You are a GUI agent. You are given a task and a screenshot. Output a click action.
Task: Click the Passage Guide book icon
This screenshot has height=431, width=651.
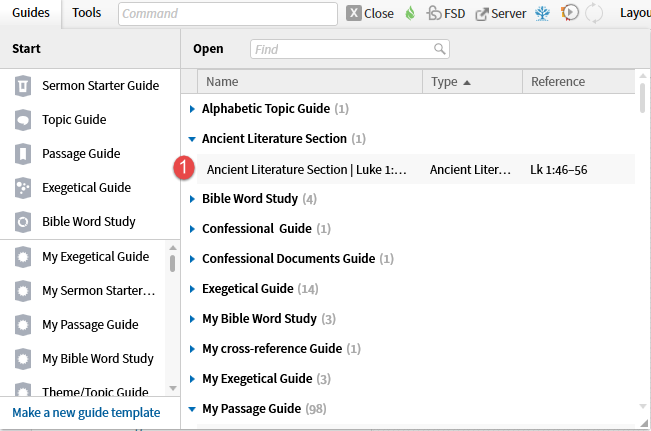click(23, 154)
